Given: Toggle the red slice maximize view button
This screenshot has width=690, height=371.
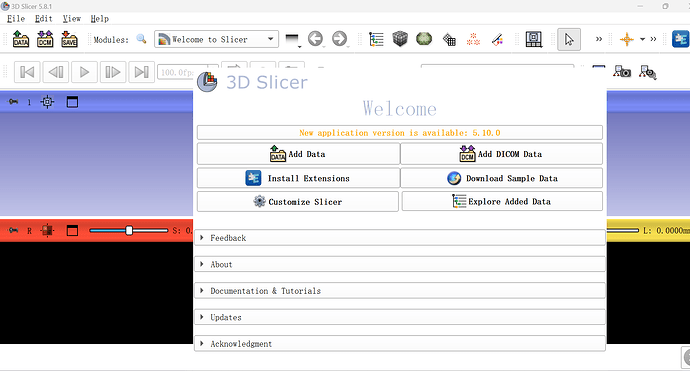Looking at the screenshot, I should [x=72, y=230].
